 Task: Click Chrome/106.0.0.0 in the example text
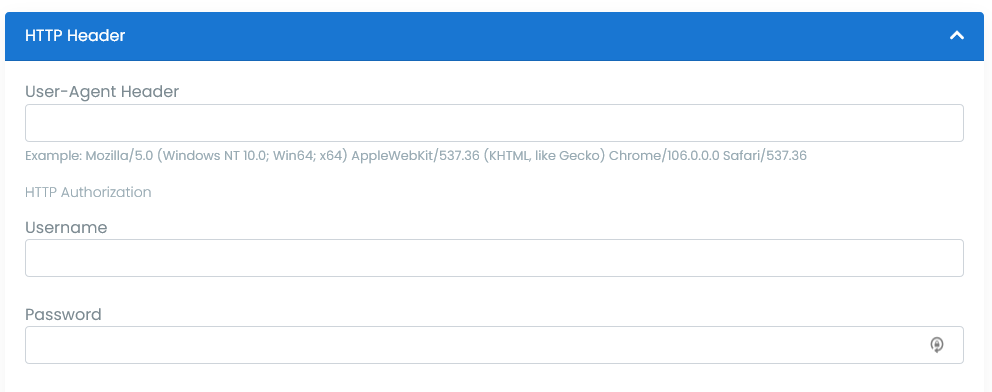pyautogui.click(x=664, y=156)
